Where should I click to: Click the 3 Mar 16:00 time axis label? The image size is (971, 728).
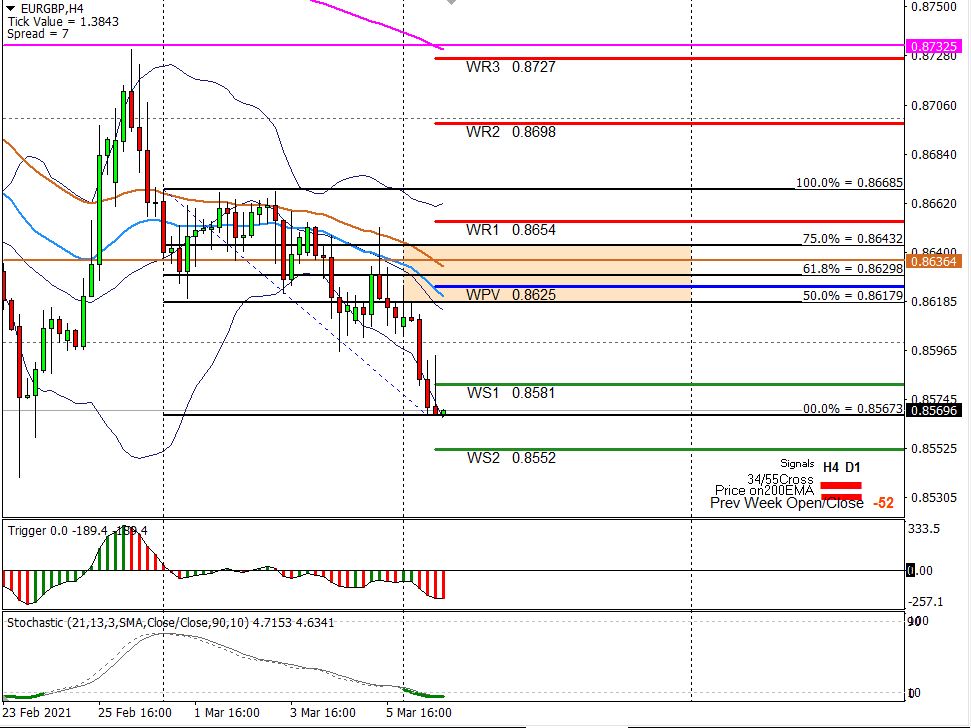pyautogui.click(x=323, y=713)
